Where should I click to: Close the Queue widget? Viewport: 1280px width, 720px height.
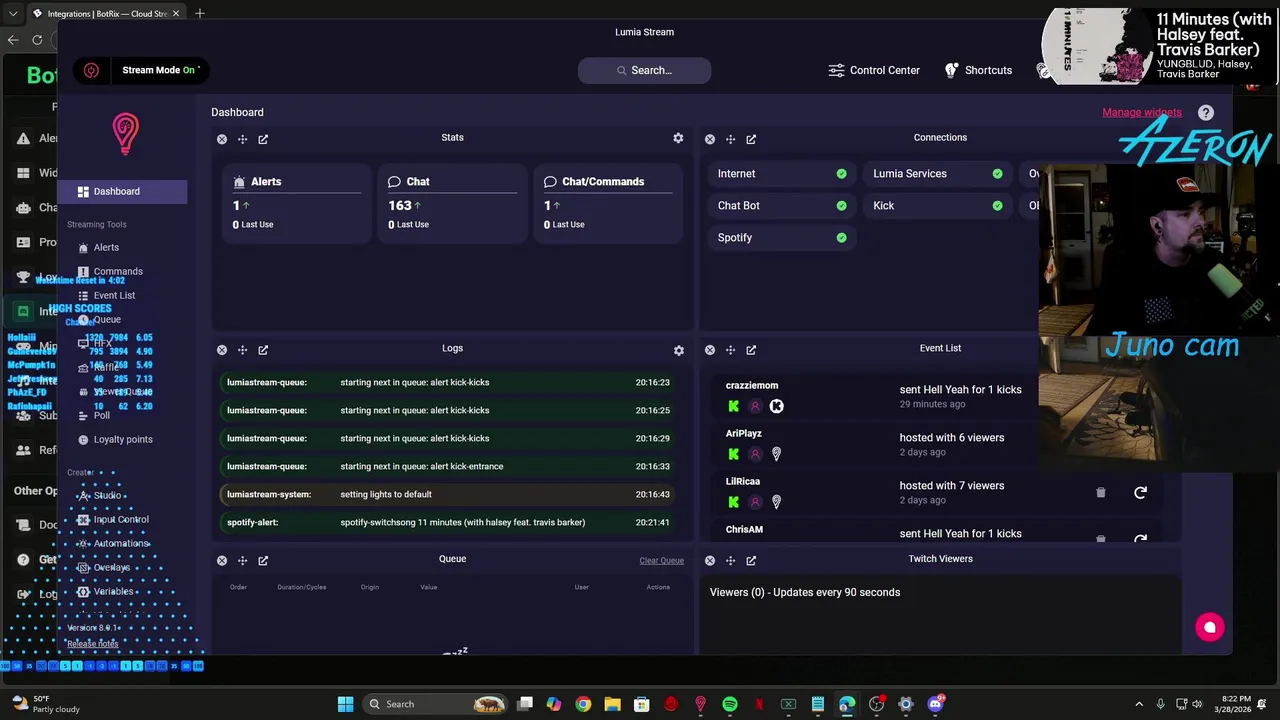(x=222, y=561)
